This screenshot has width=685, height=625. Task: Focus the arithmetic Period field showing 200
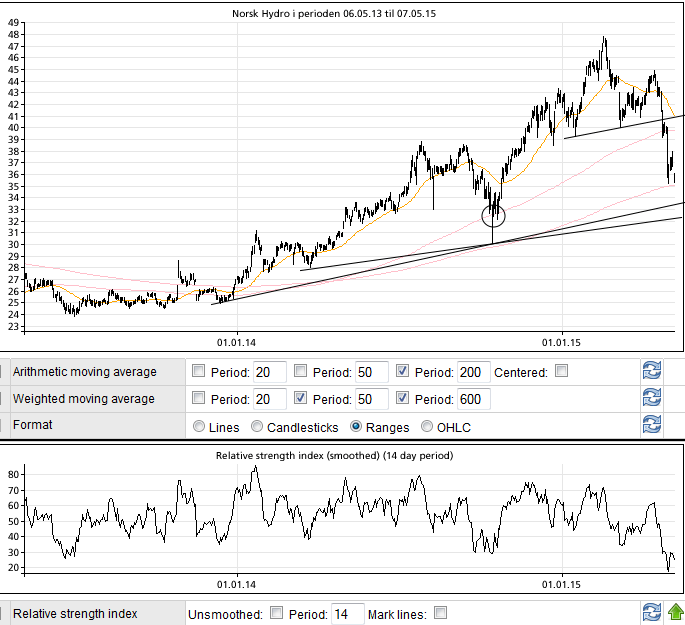click(473, 373)
